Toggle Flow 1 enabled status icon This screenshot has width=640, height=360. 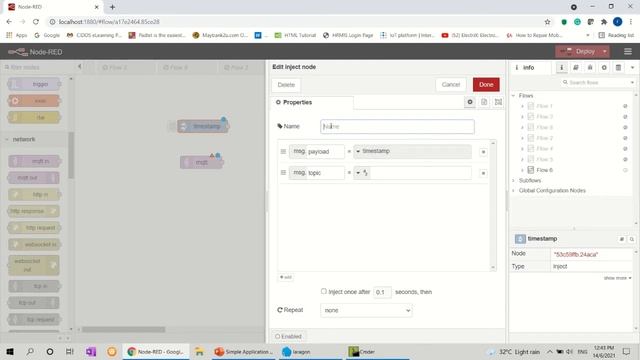(625, 106)
